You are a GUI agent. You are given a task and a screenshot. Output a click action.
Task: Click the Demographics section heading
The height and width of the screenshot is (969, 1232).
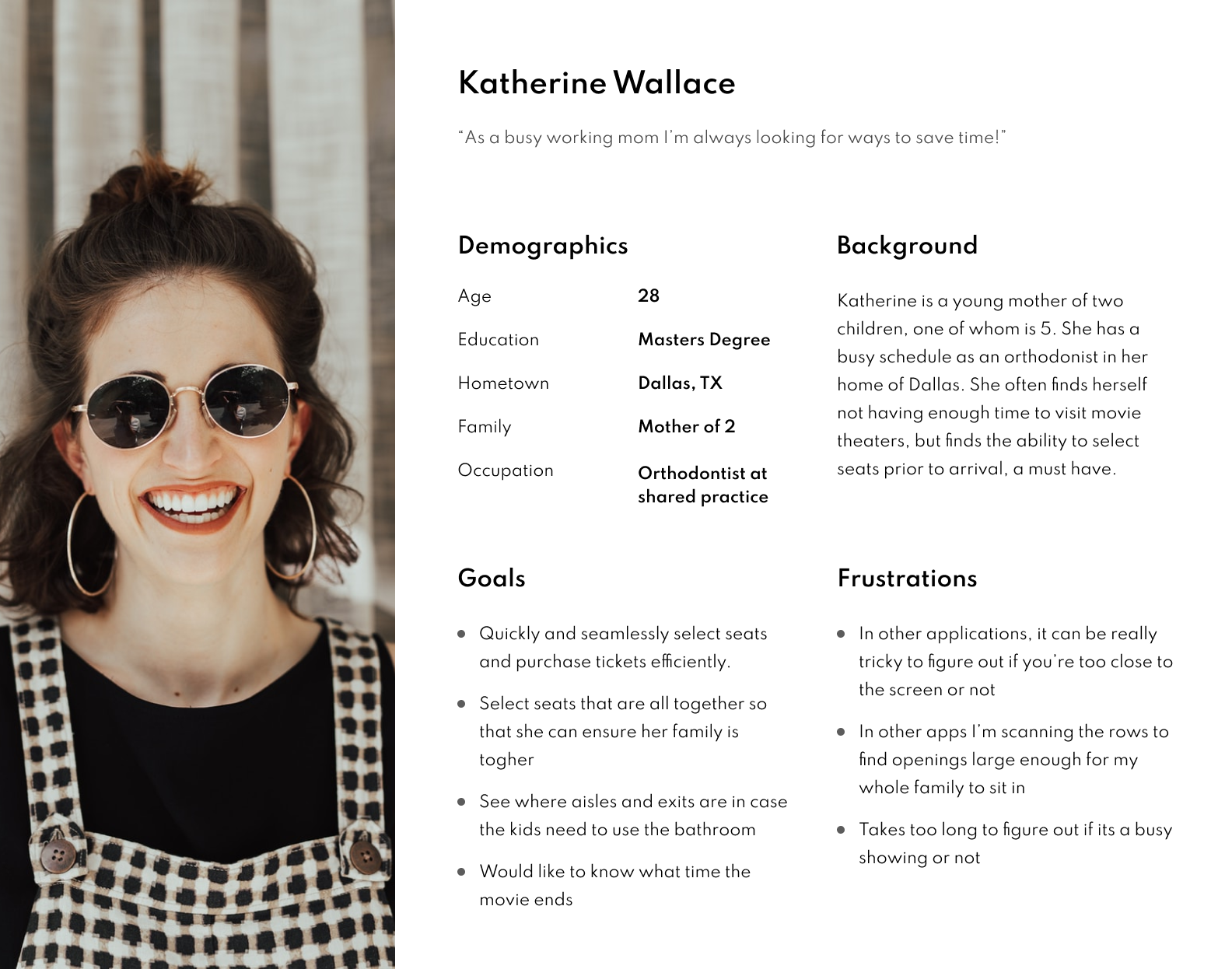click(542, 246)
